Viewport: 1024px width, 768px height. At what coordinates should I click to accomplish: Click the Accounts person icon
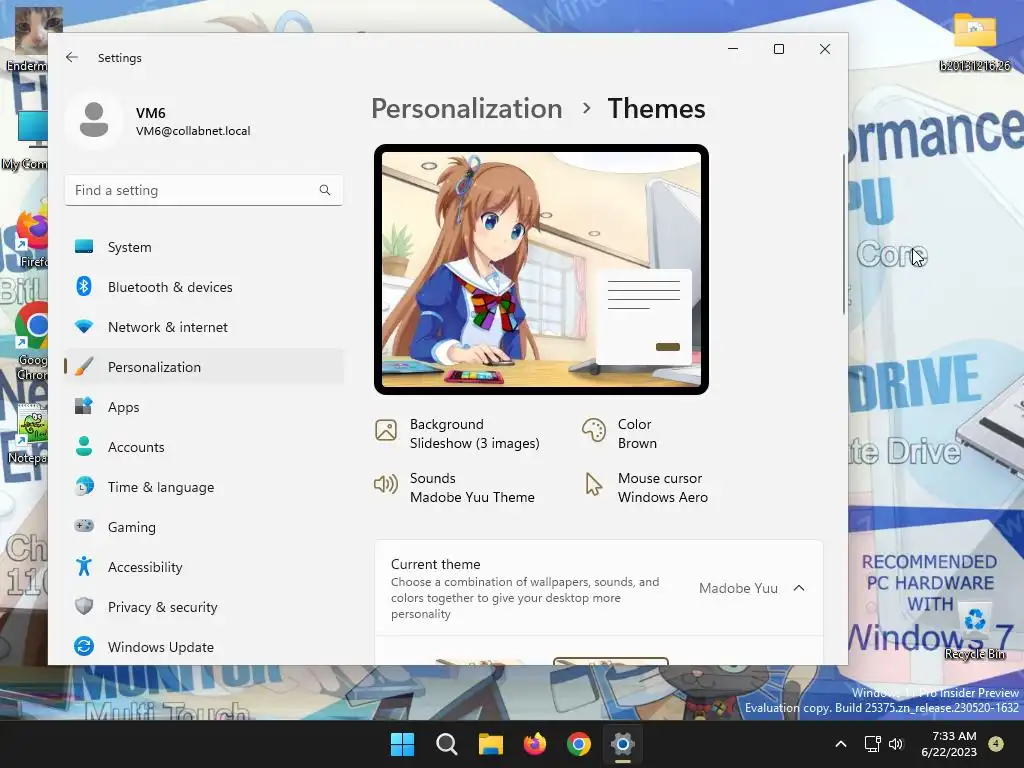point(84,446)
